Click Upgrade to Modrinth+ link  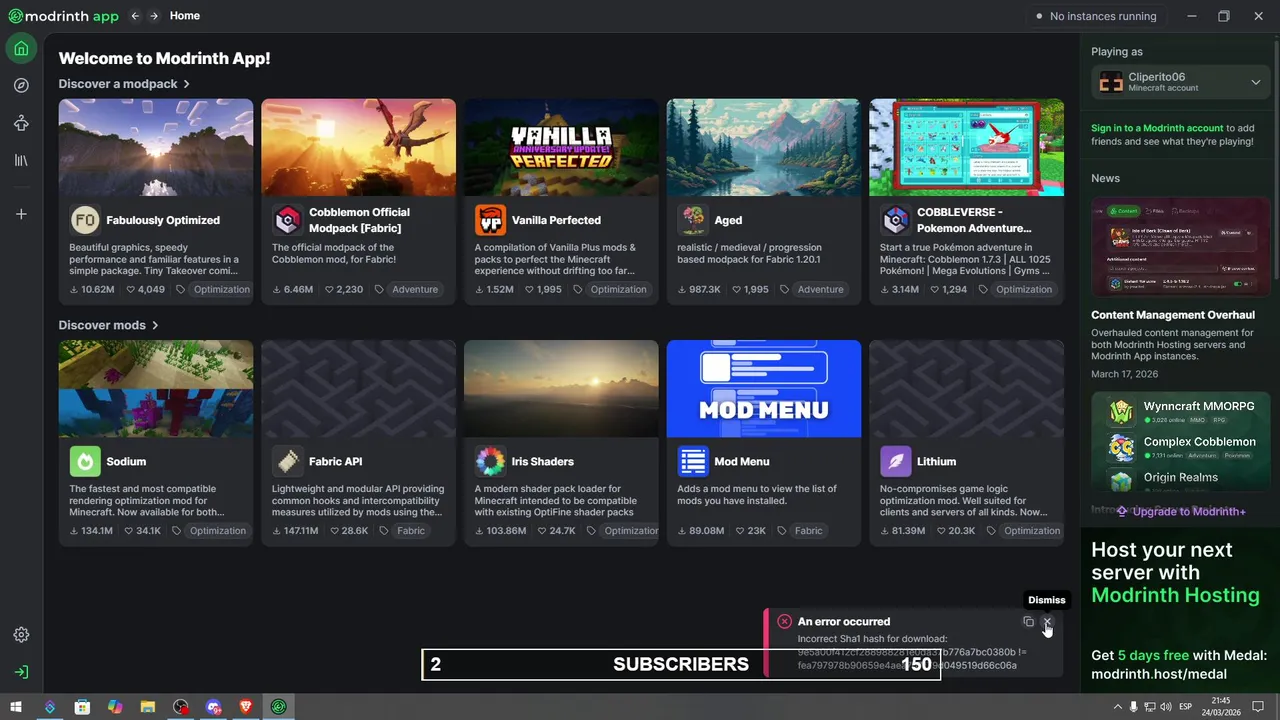pos(1181,511)
